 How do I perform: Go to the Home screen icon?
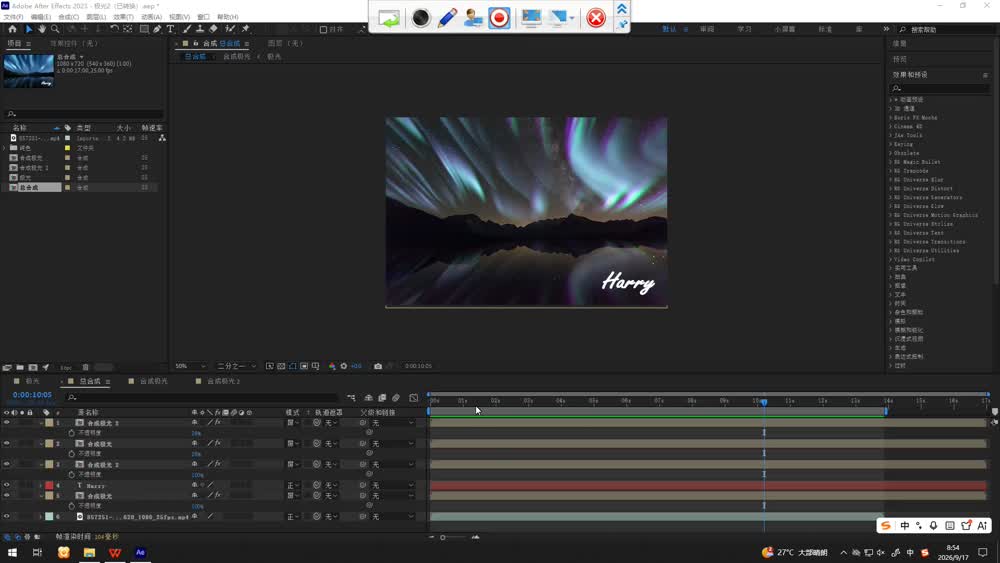(12, 29)
